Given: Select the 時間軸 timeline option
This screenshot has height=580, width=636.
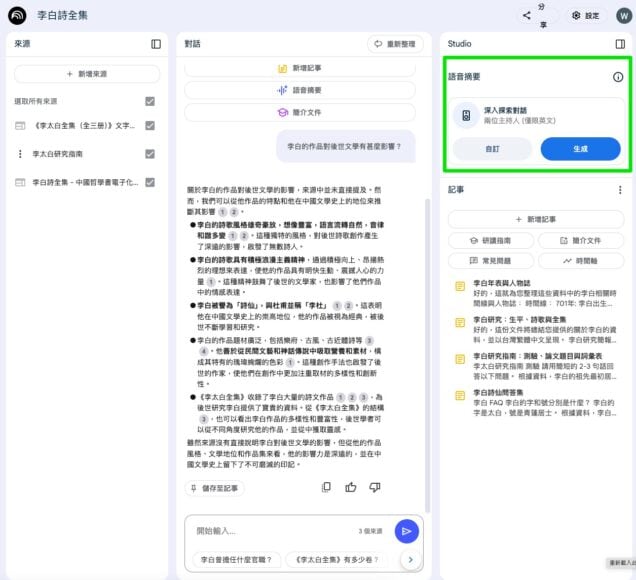Looking at the screenshot, I should tap(582, 260).
